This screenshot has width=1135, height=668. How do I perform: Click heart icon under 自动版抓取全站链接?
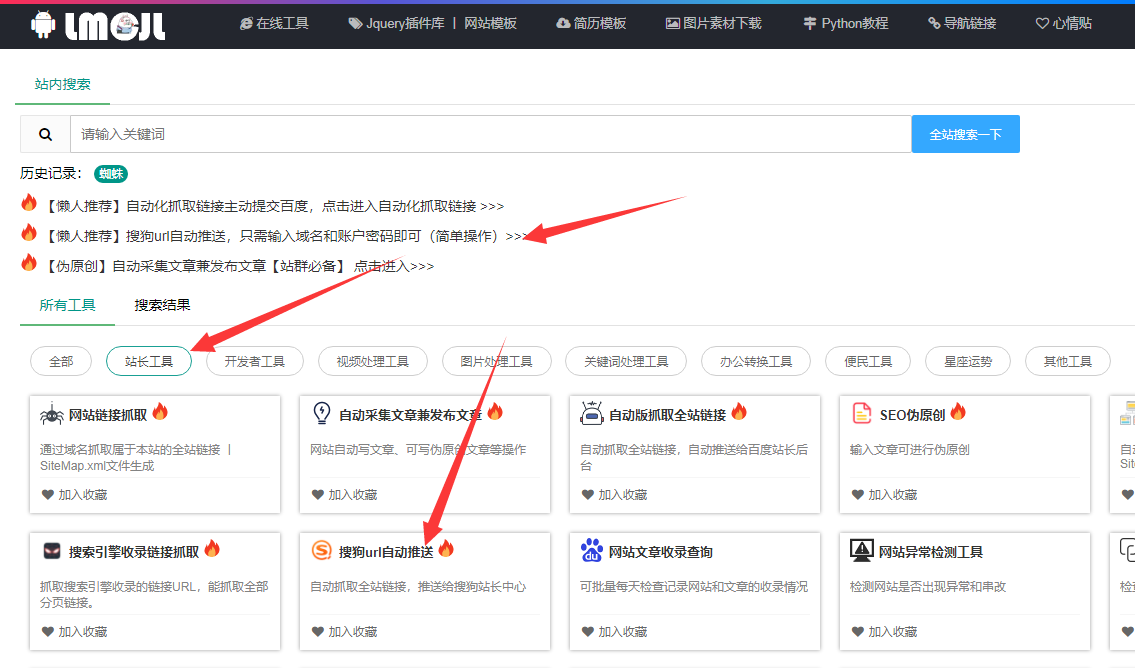(x=588, y=495)
